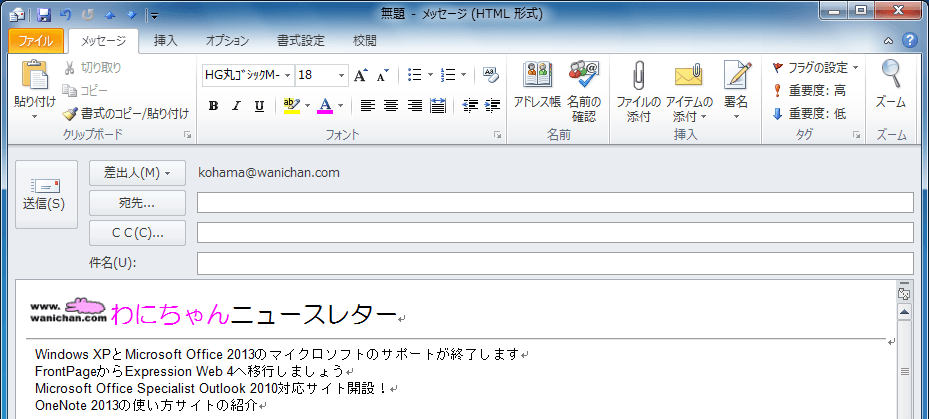Align text left
The width and height of the screenshot is (929, 419).
point(368,106)
